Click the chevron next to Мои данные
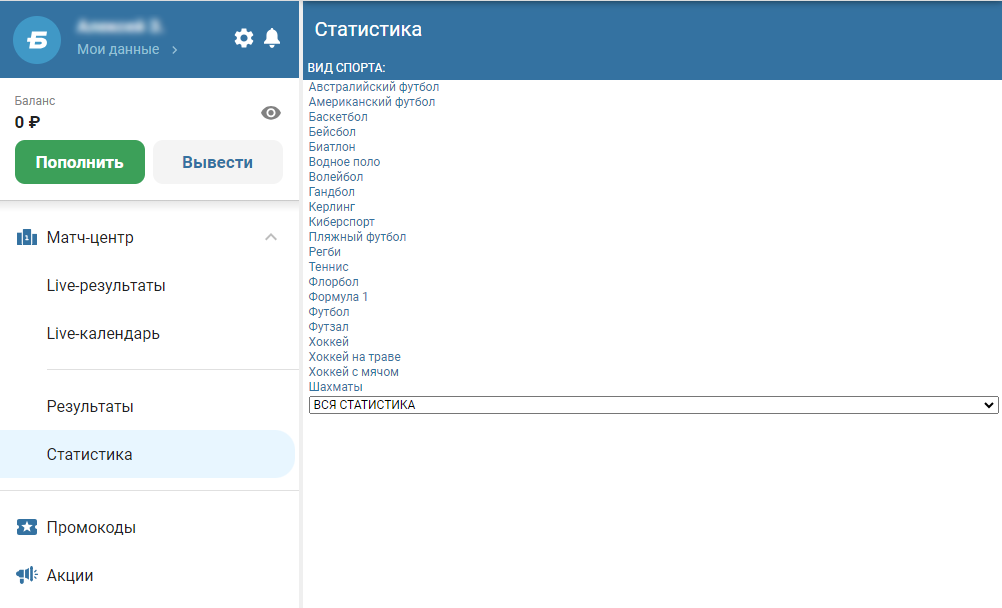 (174, 50)
